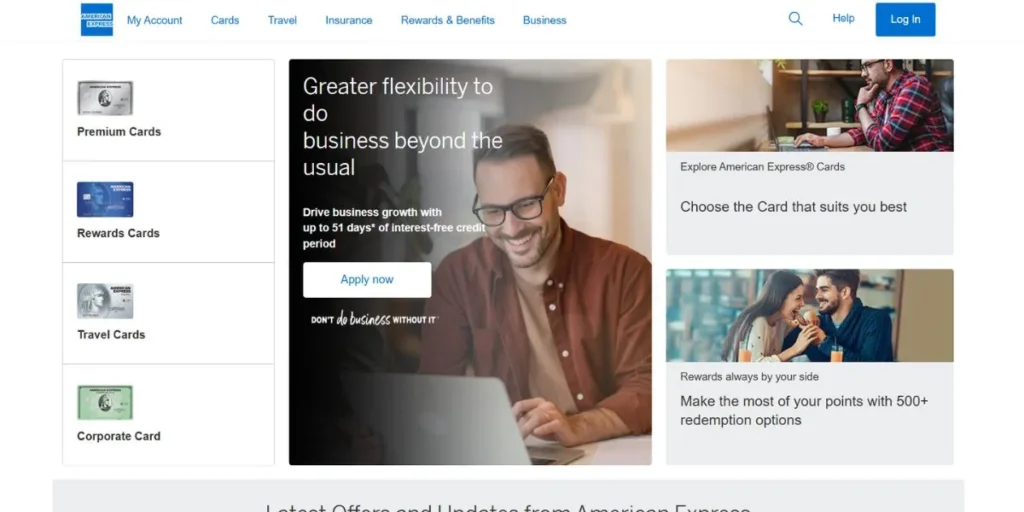This screenshot has height=512, width=1024.
Task: Click the Log In button
Action: [x=905, y=20]
